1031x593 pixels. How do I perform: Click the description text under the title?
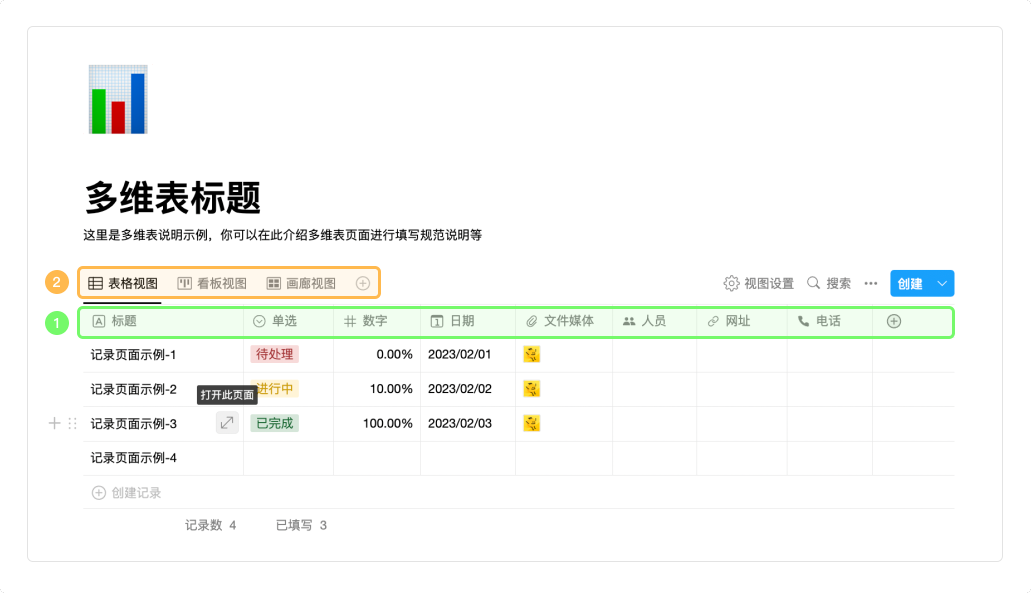pos(283,235)
